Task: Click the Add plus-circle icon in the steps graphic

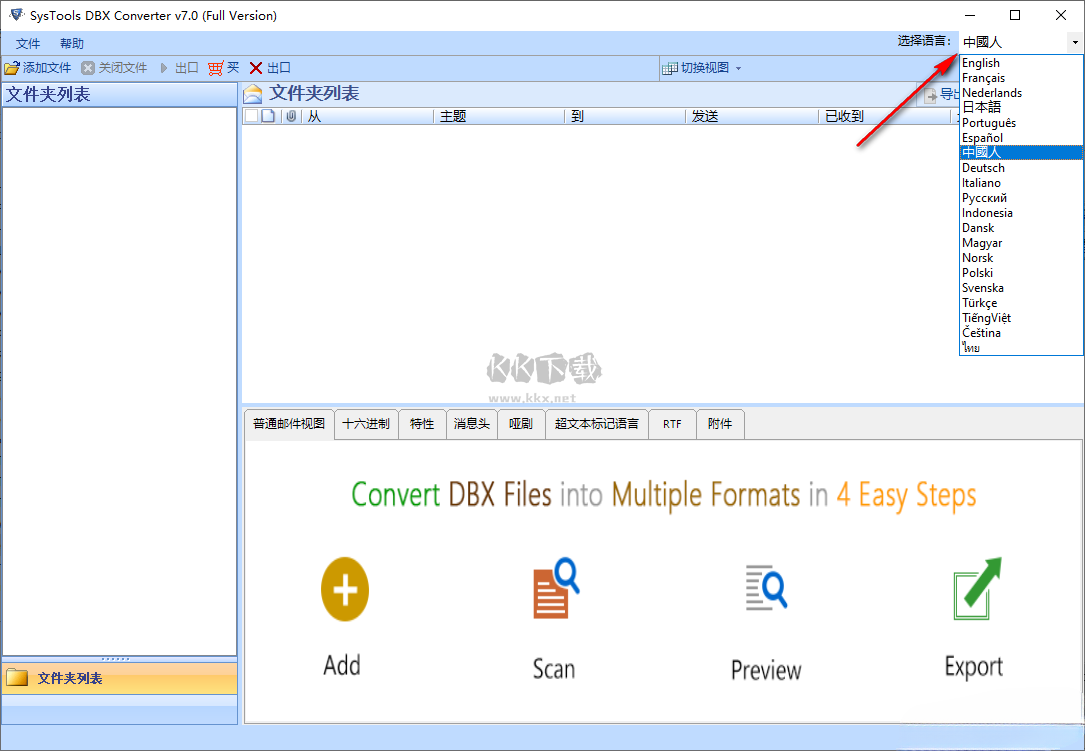Action: pos(344,589)
